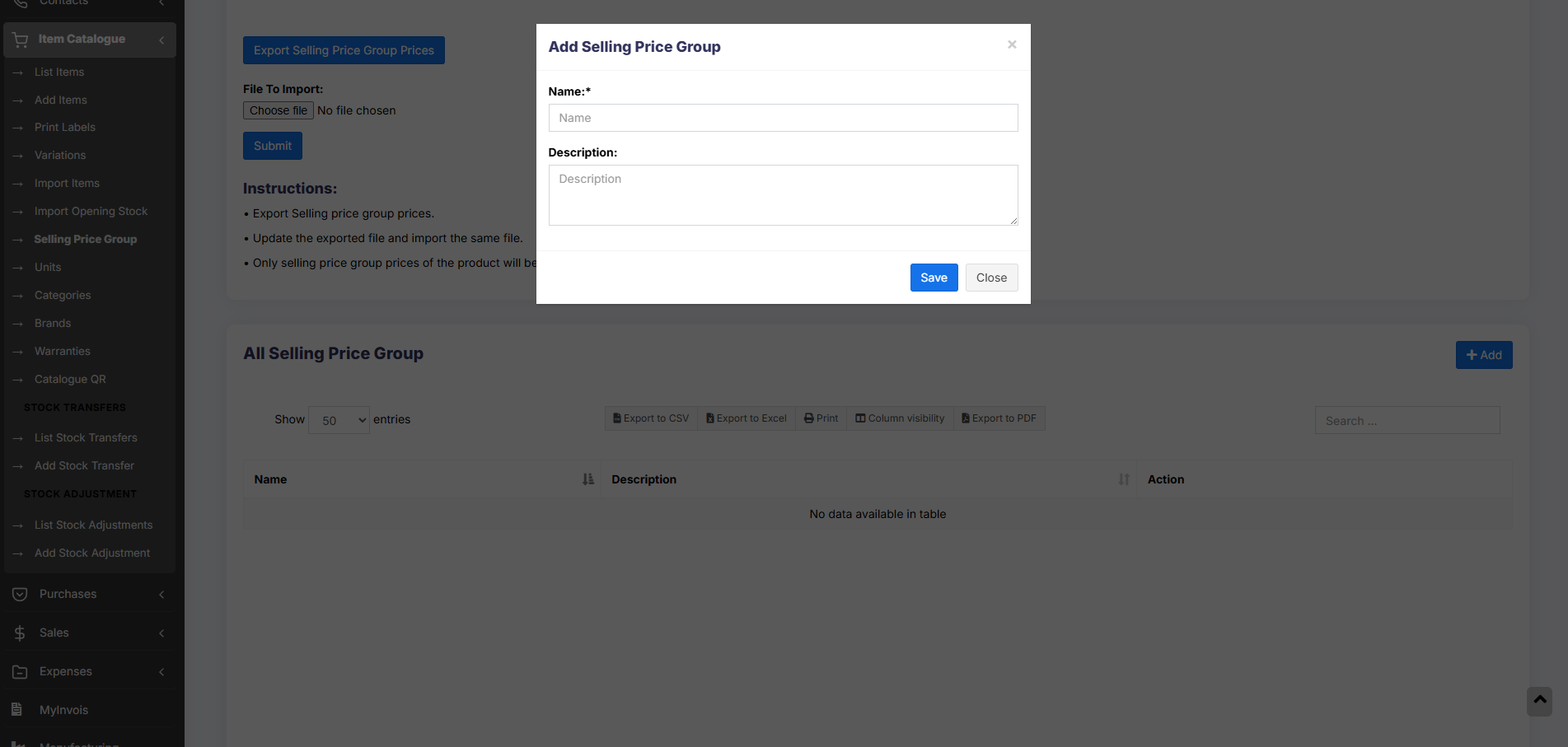The height and width of the screenshot is (747, 1568).
Task: Open the Show entries dropdown
Action: [x=339, y=420]
